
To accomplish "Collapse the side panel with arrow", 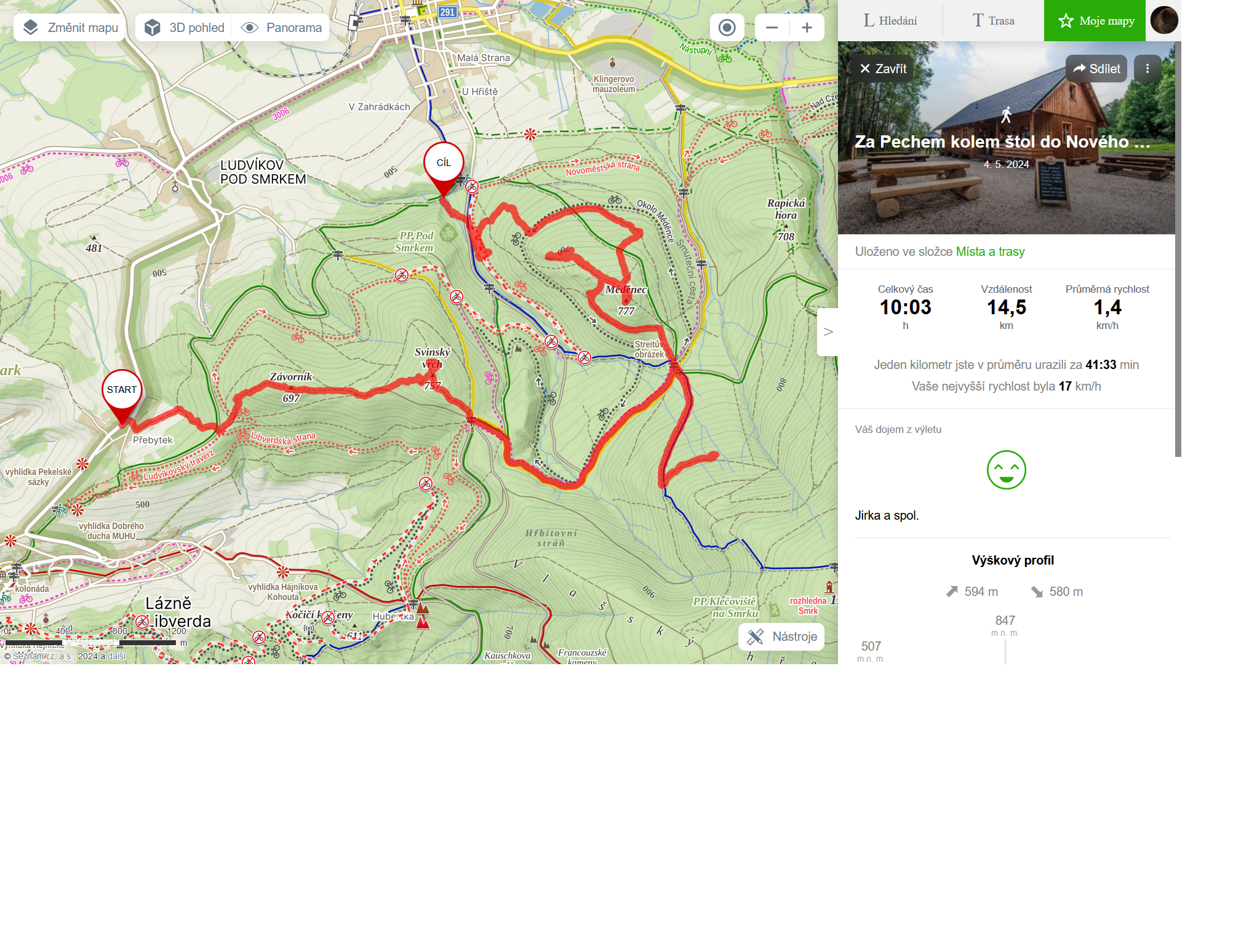I will point(828,332).
